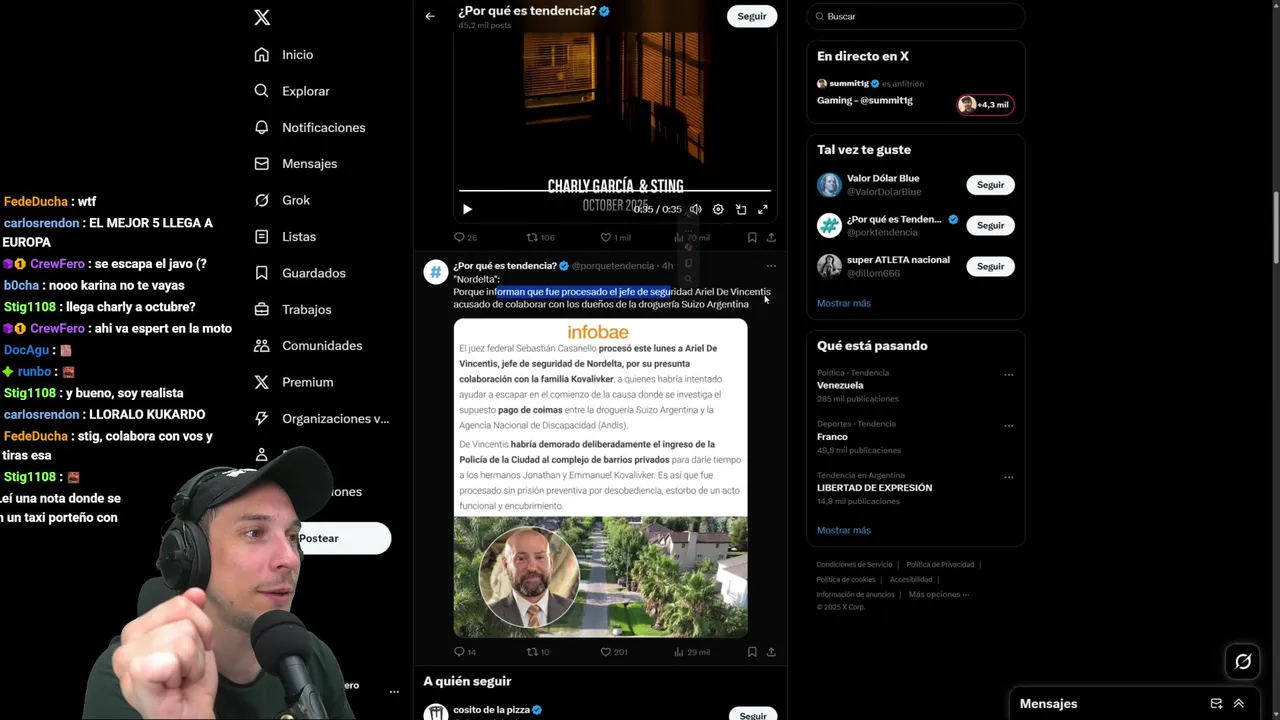Open Más opciones footer dropdown
The image size is (1280, 720).
[938, 594]
